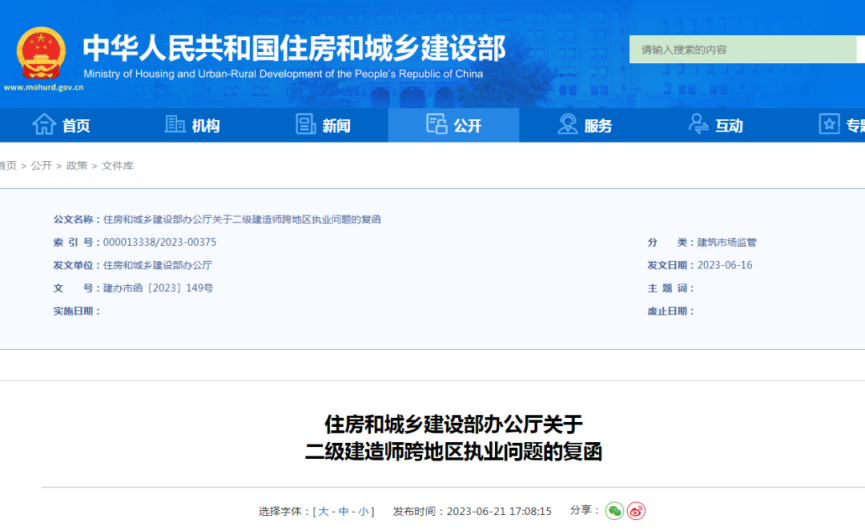Click the star icon beside 专题
The height and width of the screenshot is (531, 865).
pyautogui.click(x=829, y=124)
